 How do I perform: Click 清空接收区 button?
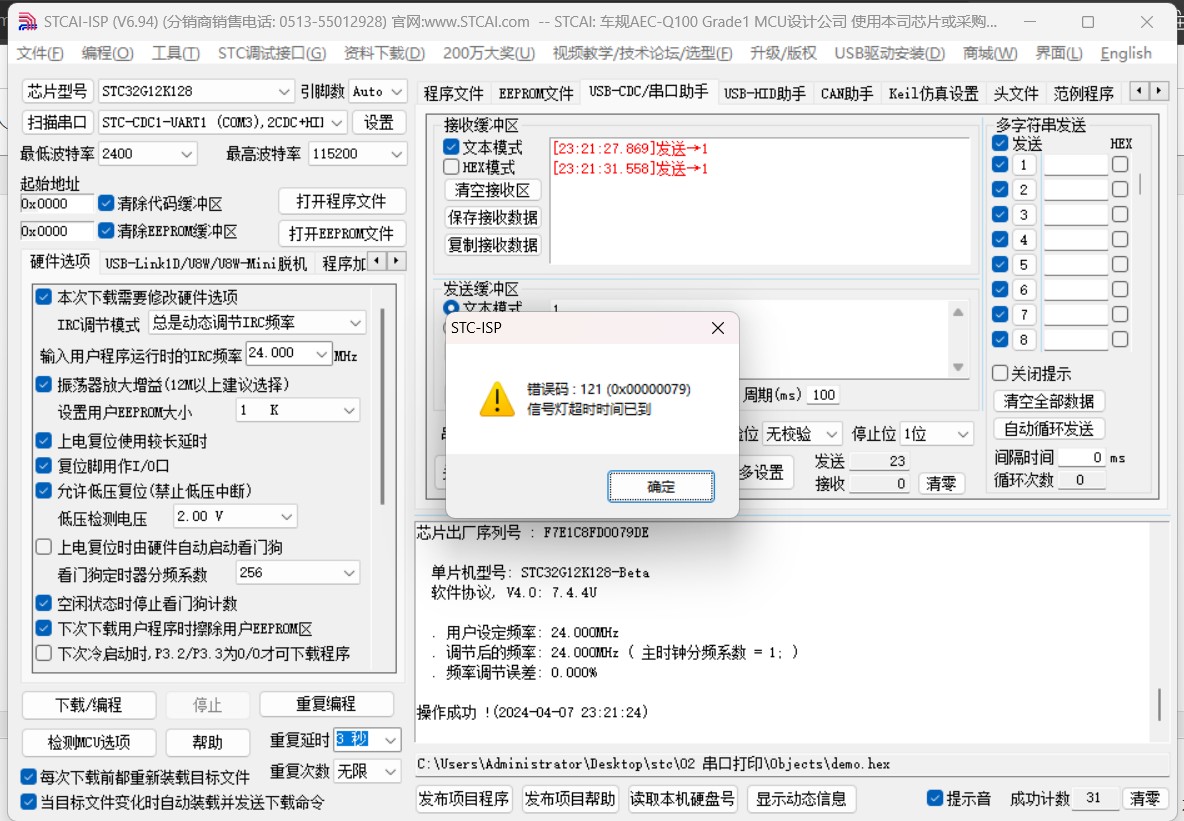[x=492, y=190]
